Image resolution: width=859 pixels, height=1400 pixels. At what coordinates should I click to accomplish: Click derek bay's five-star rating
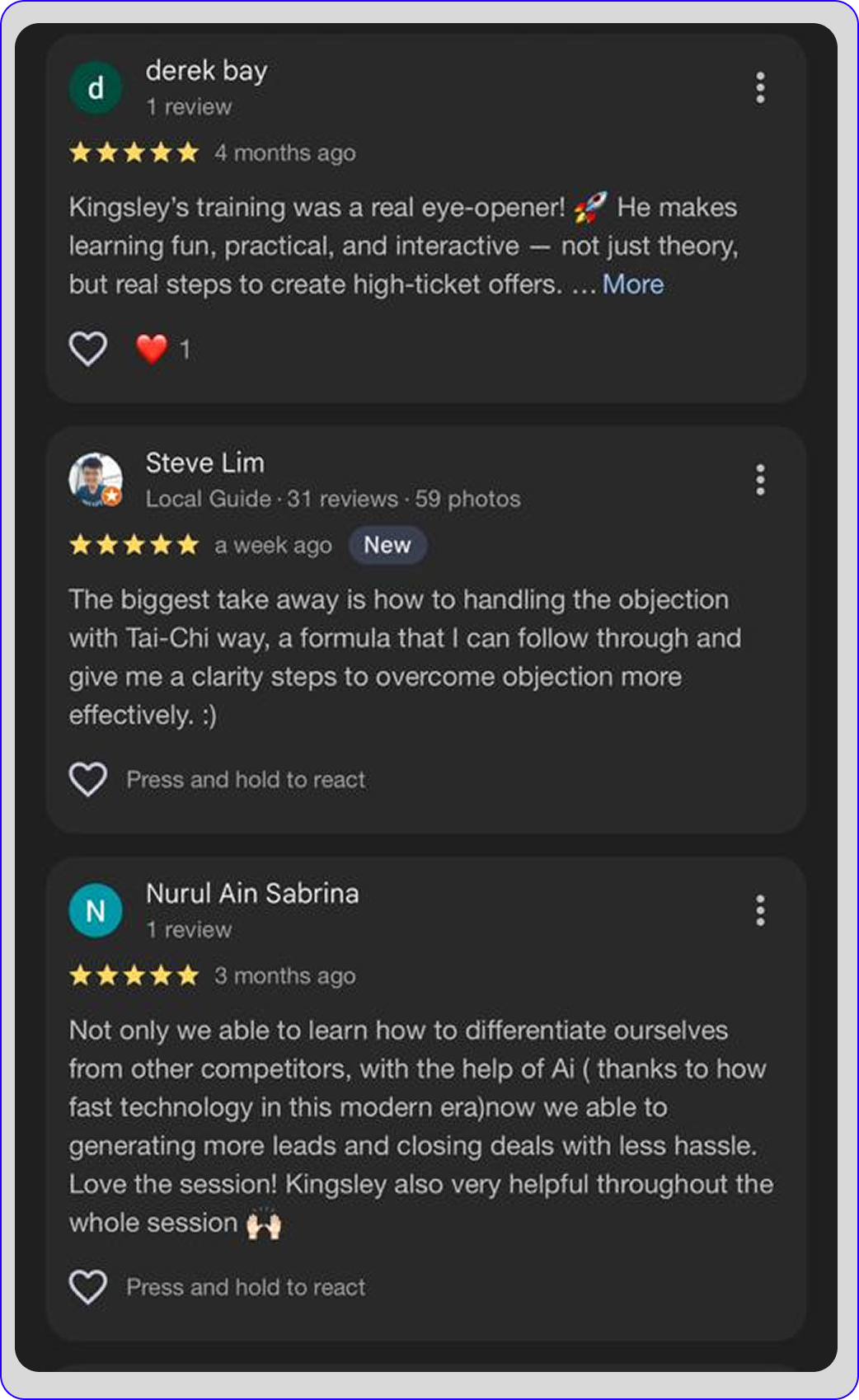pos(134,153)
